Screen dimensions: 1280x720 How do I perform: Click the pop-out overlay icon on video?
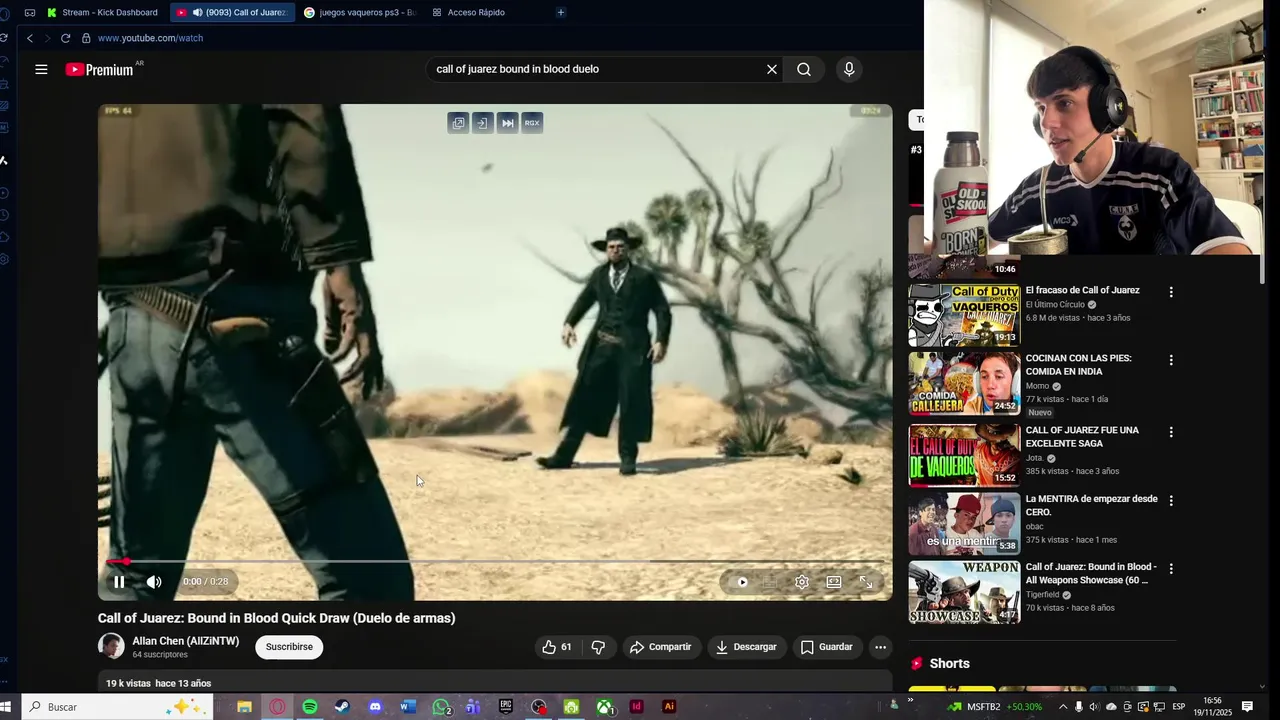pyautogui.click(x=458, y=123)
